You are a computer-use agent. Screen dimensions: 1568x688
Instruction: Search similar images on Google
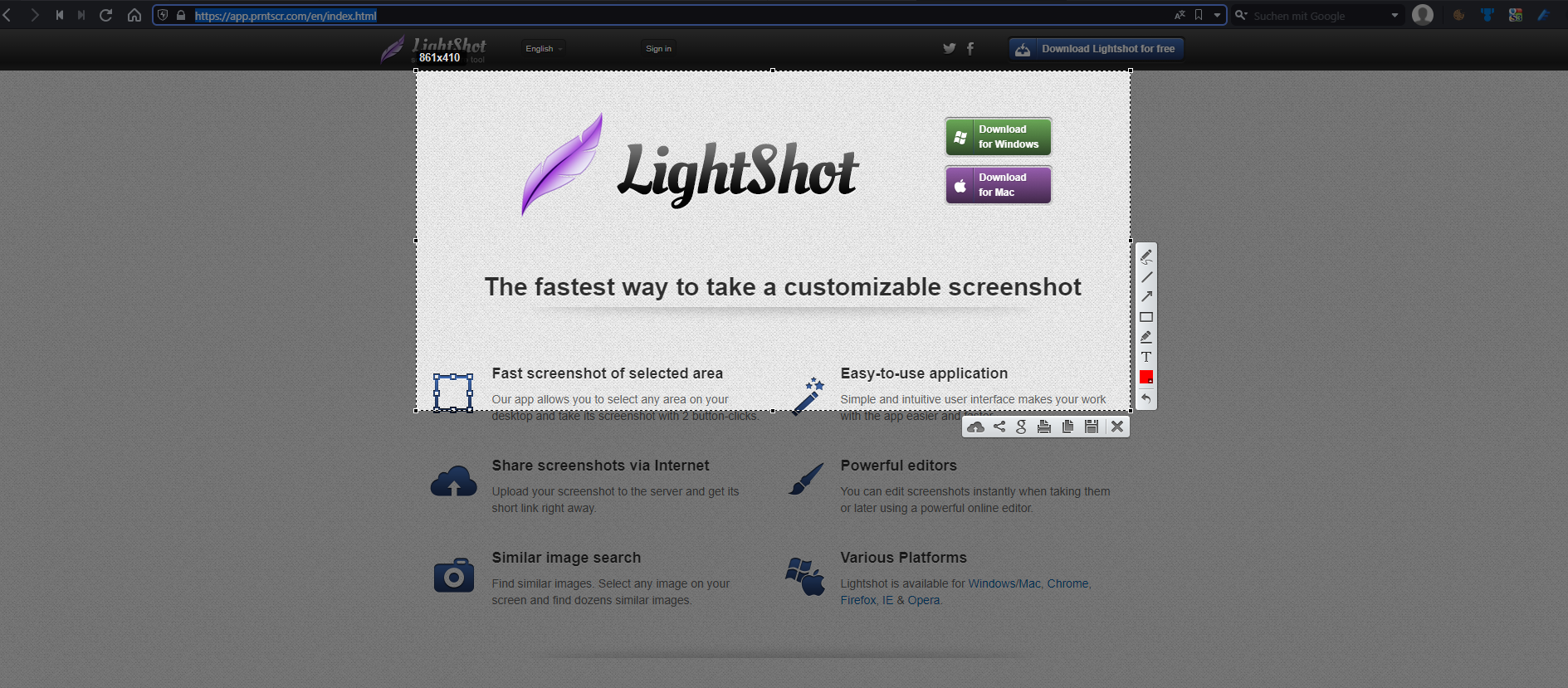coord(1022,427)
